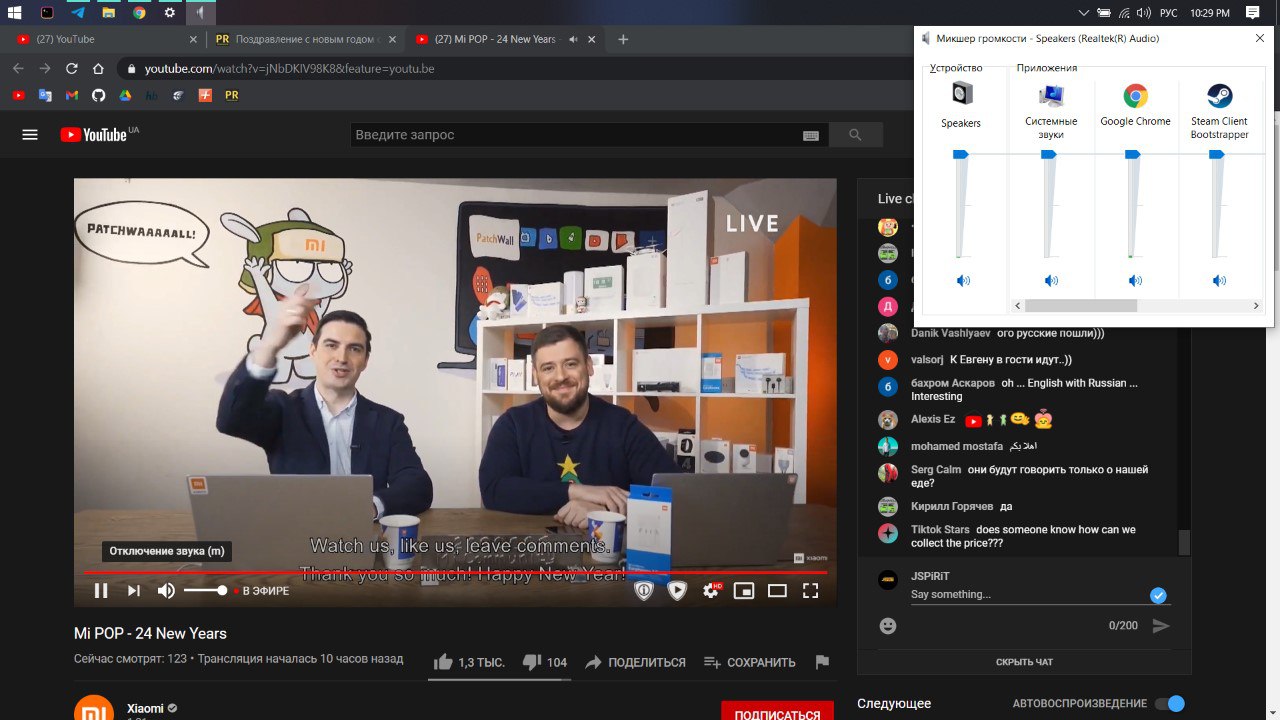
Task: Show hidden tray icons chevron
Action: (x=1084, y=13)
